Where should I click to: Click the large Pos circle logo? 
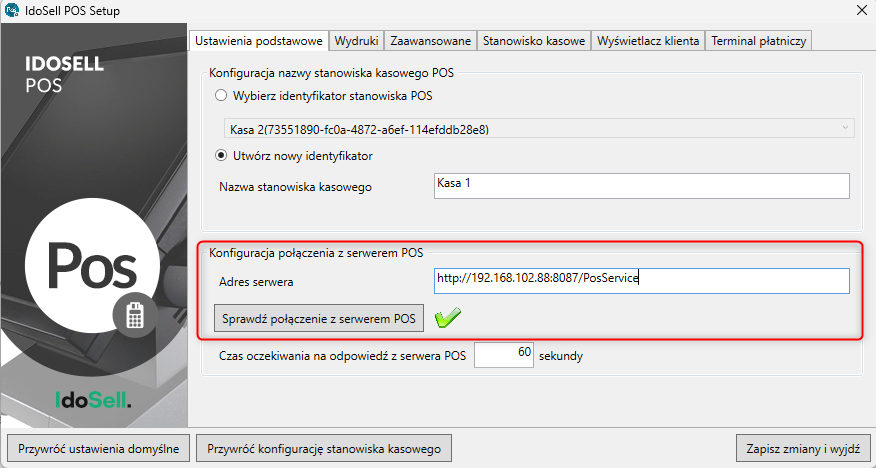pyautogui.click(x=92, y=265)
